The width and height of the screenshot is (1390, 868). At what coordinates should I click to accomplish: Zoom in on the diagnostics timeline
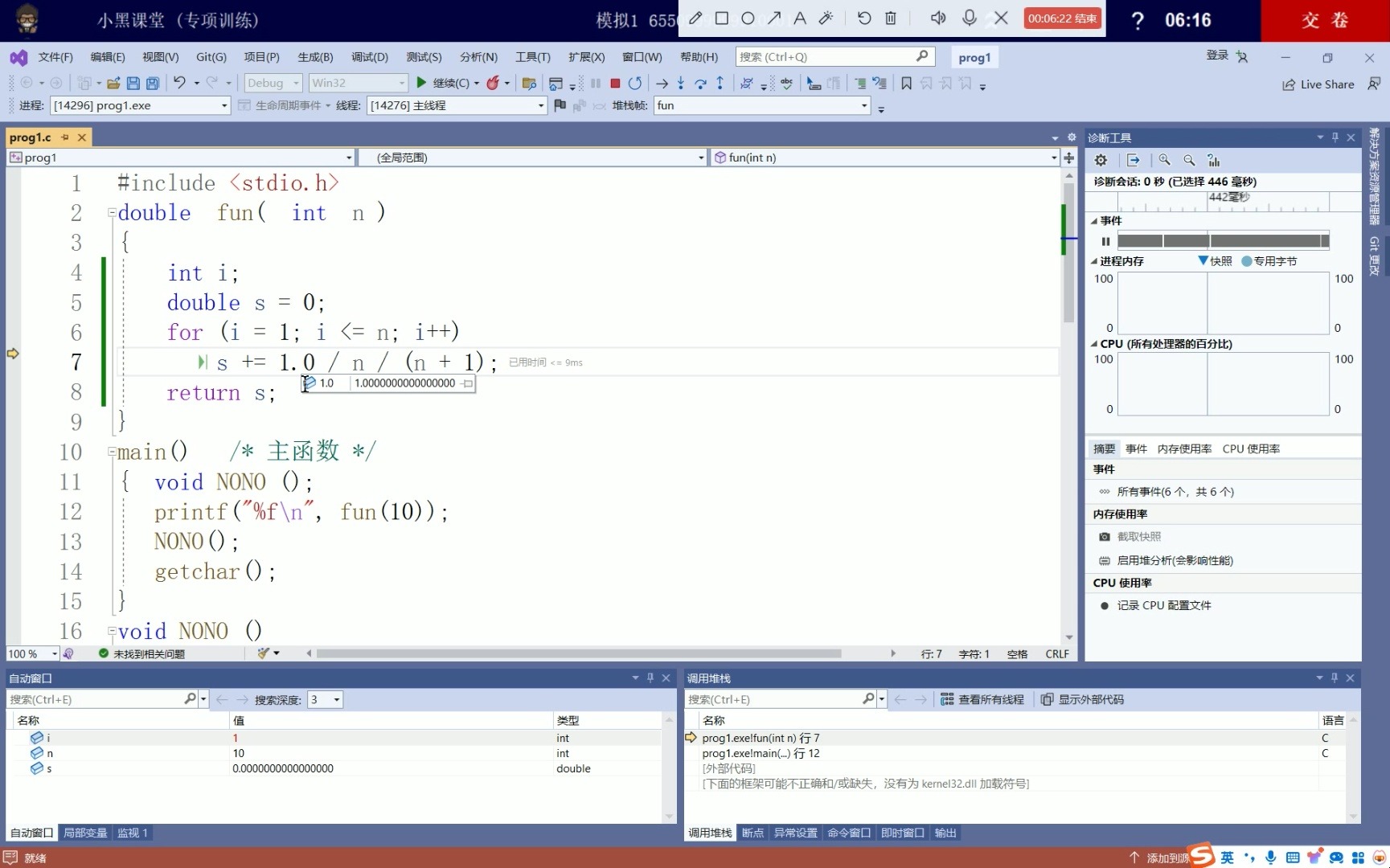(x=1165, y=160)
